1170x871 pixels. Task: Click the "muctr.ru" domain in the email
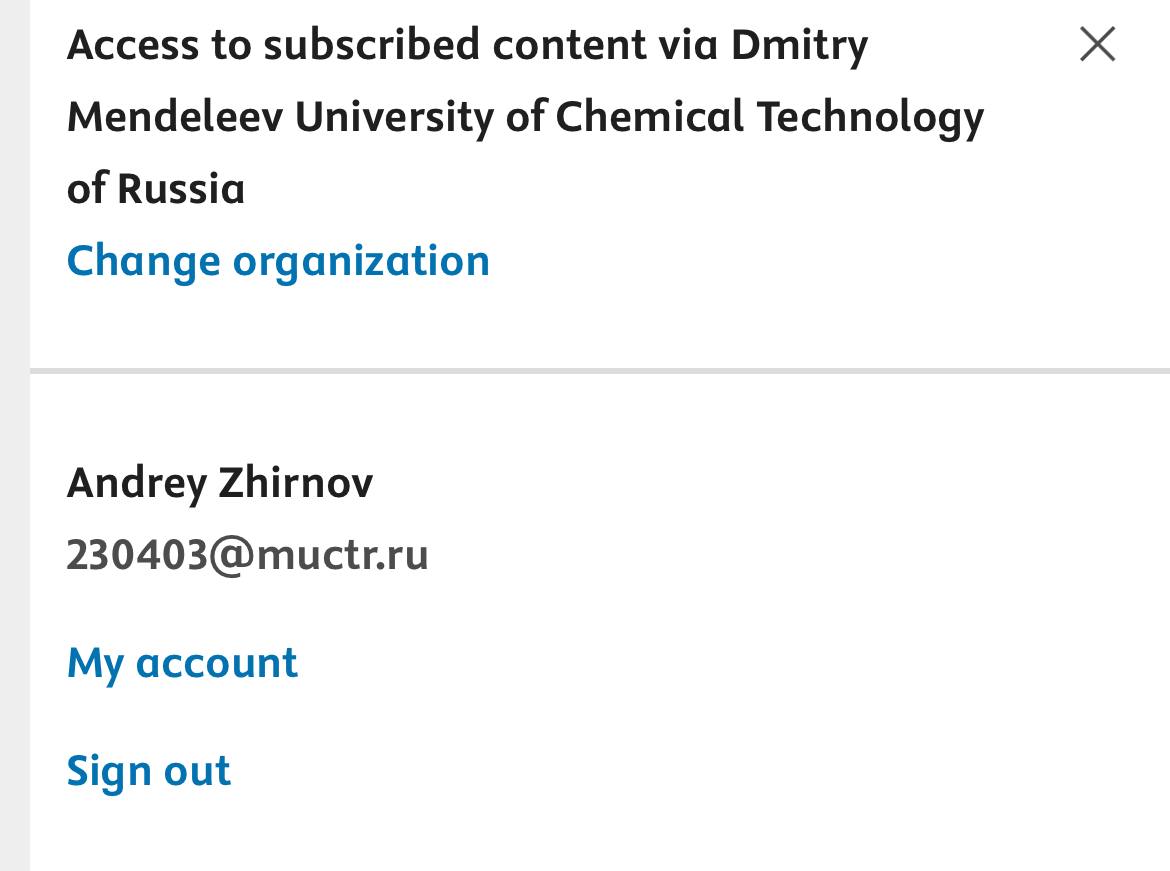pos(342,555)
